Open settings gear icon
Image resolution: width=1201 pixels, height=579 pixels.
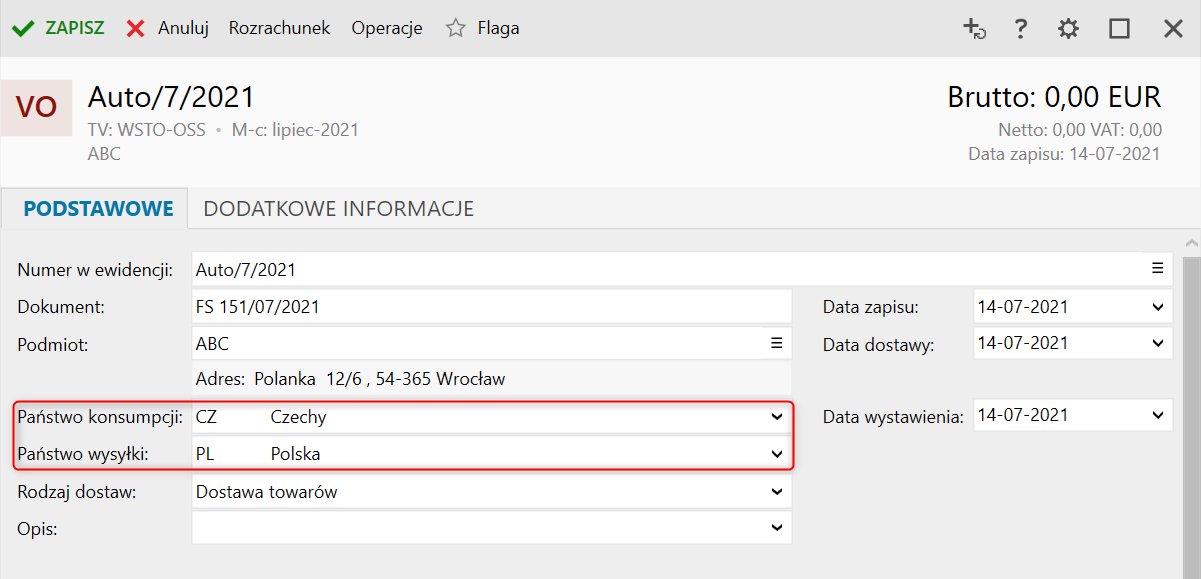coord(1069,29)
